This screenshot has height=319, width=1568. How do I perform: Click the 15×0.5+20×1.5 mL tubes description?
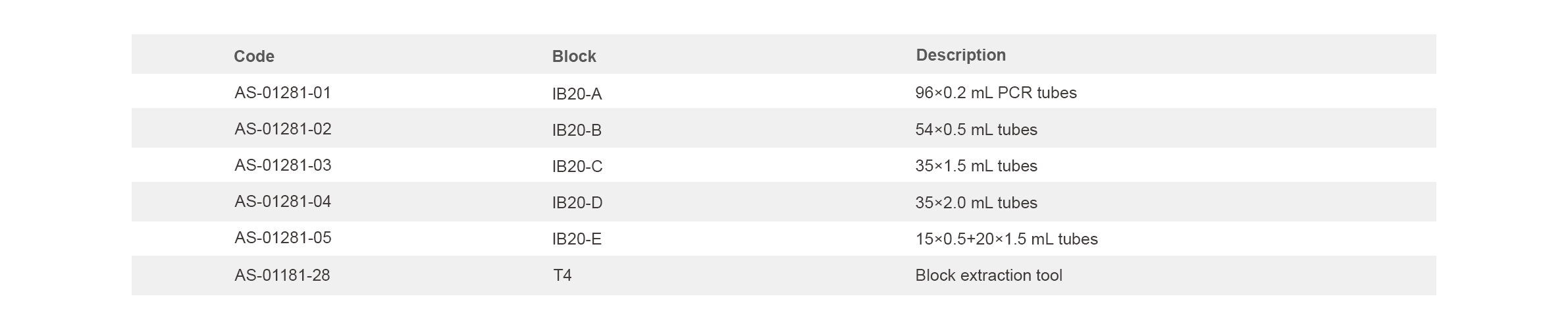point(1006,239)
